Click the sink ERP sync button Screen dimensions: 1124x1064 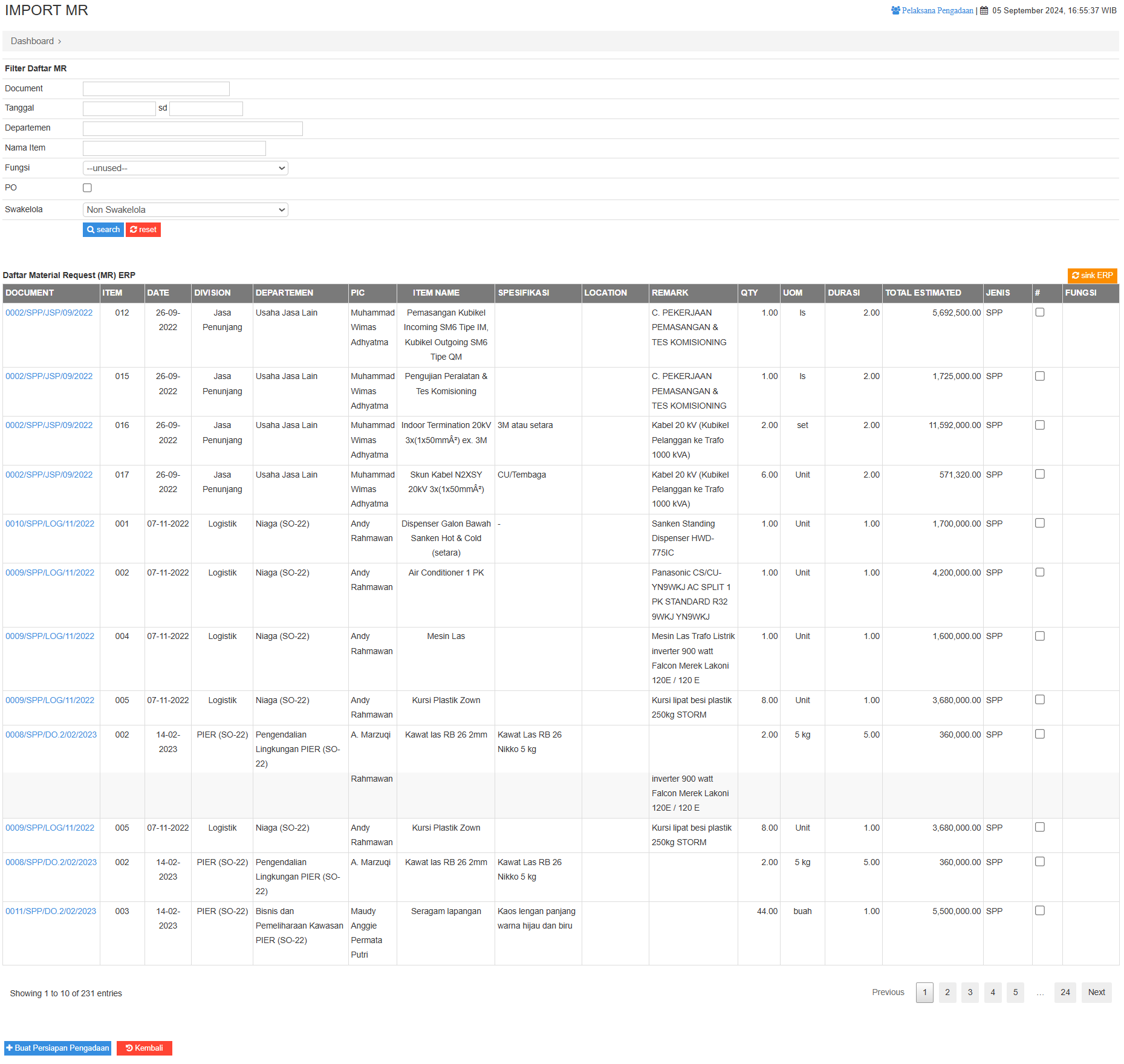(1091, 276)
